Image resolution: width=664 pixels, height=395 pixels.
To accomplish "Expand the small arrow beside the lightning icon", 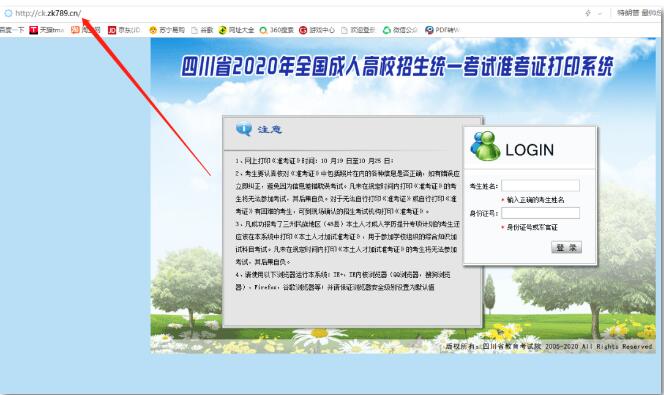I will coord(600,14).
